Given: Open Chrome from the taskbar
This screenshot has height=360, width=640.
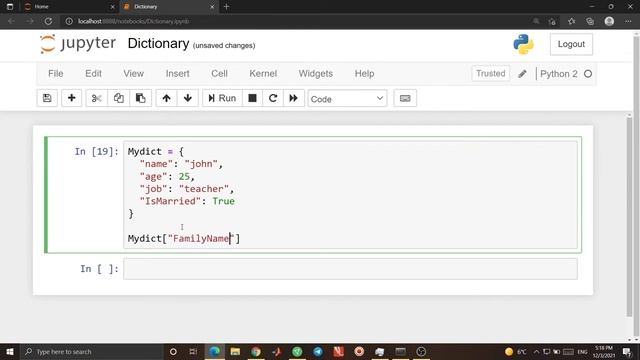Looking at the screenshot, I should pos(256,351).
